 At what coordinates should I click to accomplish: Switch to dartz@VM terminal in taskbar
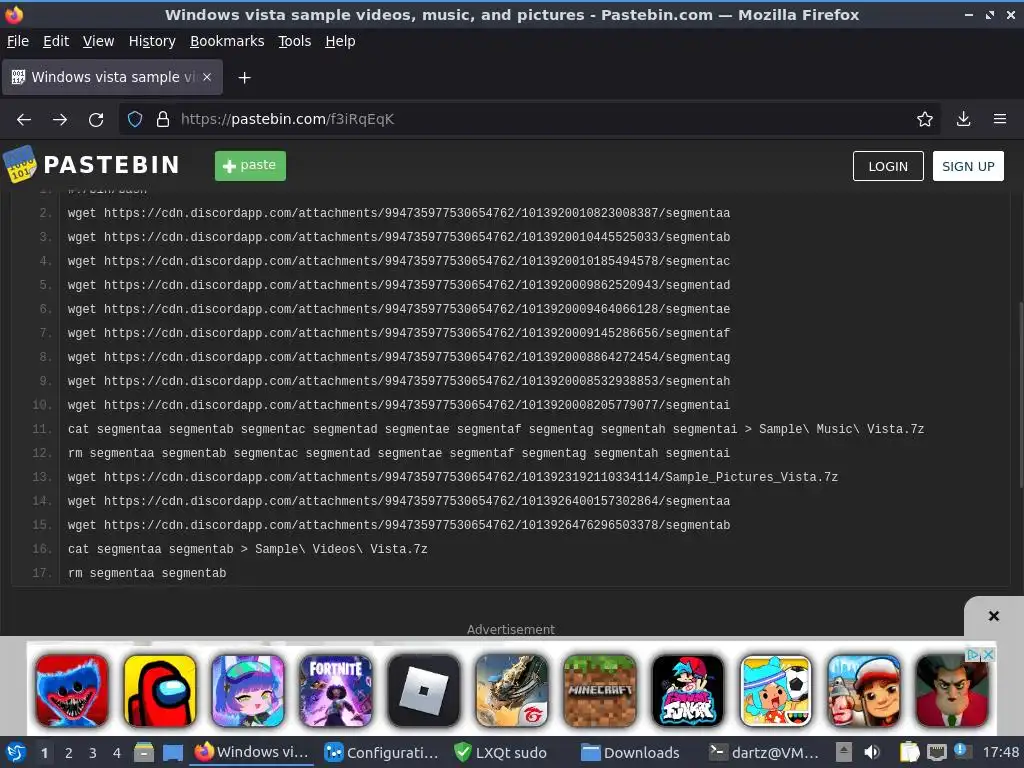tap(764, 753)
